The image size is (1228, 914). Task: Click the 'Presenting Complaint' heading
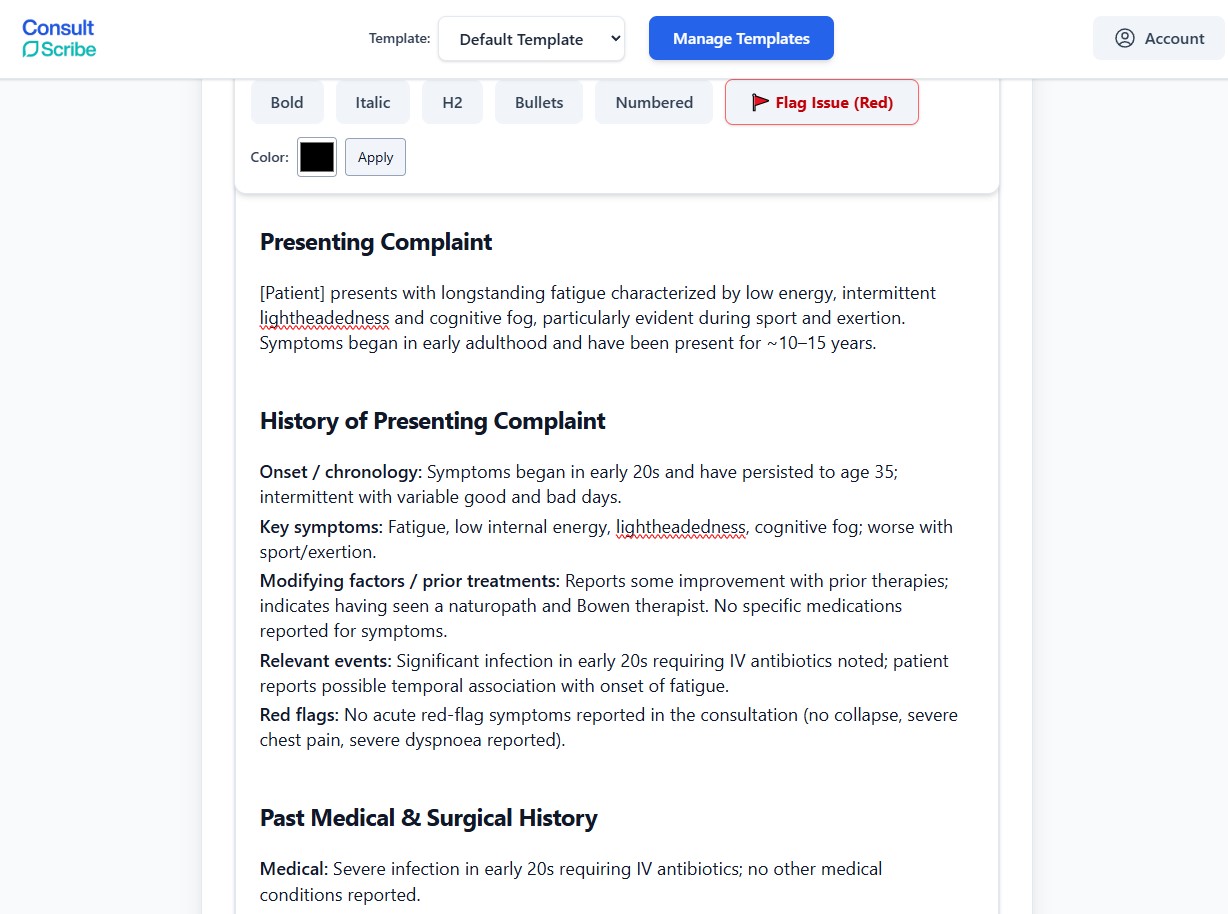click(x=375, y=241)
